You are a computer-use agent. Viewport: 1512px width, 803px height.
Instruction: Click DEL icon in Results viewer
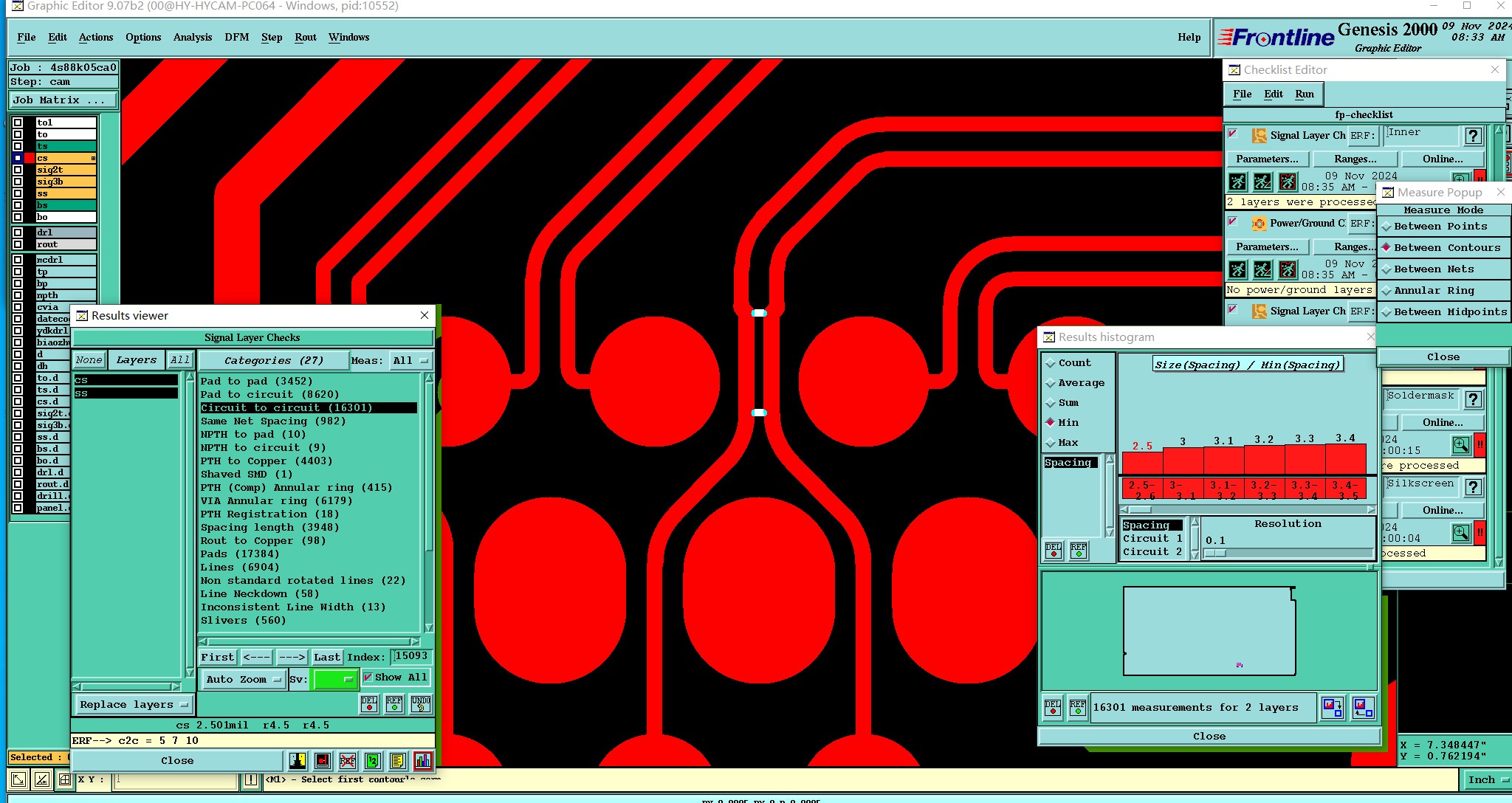coord(369,703)
